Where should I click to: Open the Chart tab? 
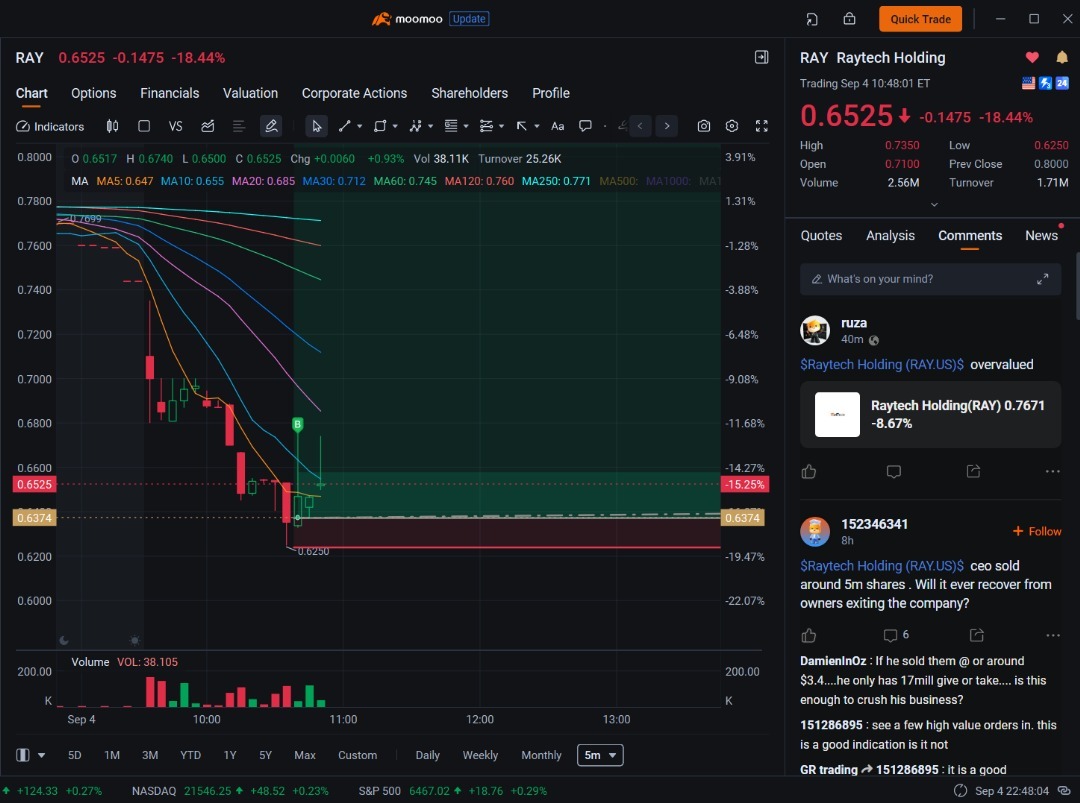coord(32,93)
